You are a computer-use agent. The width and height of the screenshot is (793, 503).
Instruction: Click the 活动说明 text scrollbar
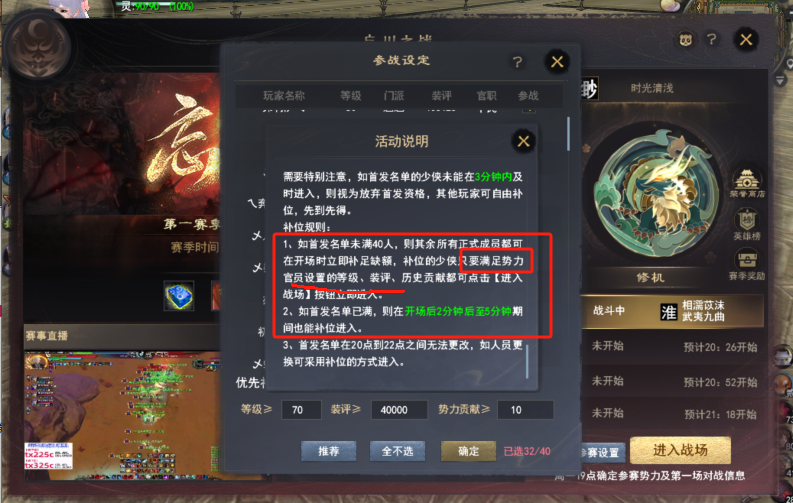click(x=527, y=361)
